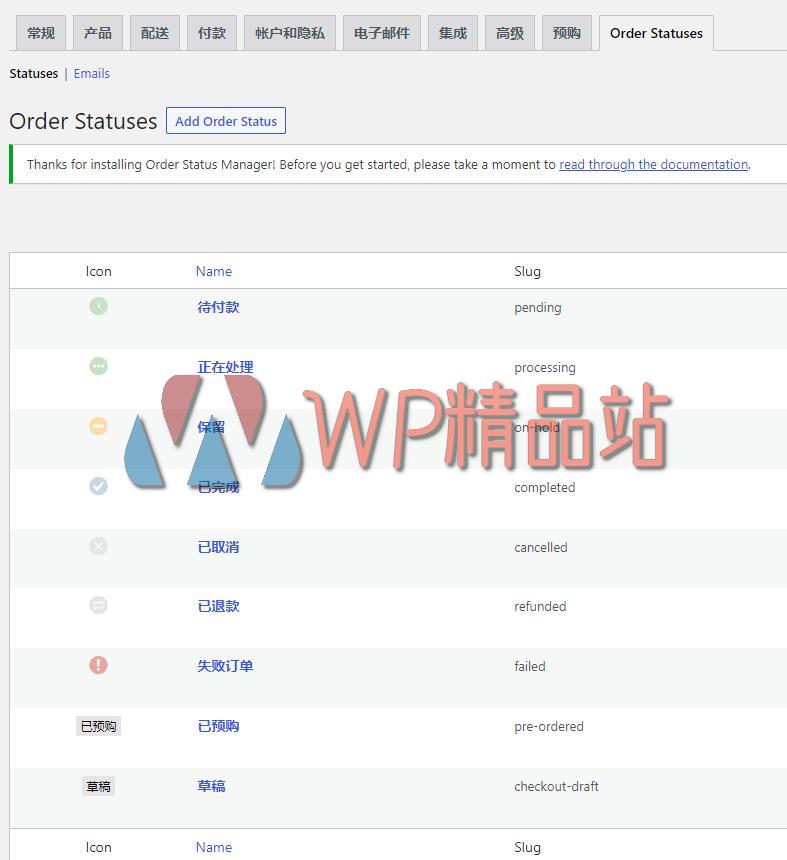Click the green dots icon for processing status
The width and height of the screenshot is (787, 860).
[98, 366]
